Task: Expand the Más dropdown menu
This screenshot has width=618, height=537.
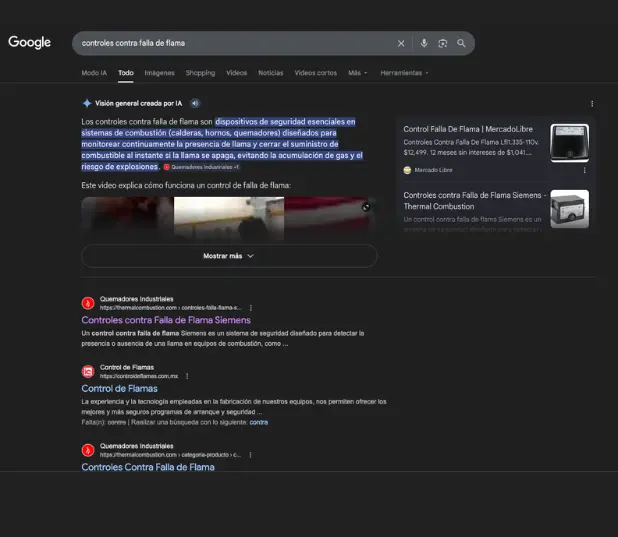Action: tap(358, 73)
